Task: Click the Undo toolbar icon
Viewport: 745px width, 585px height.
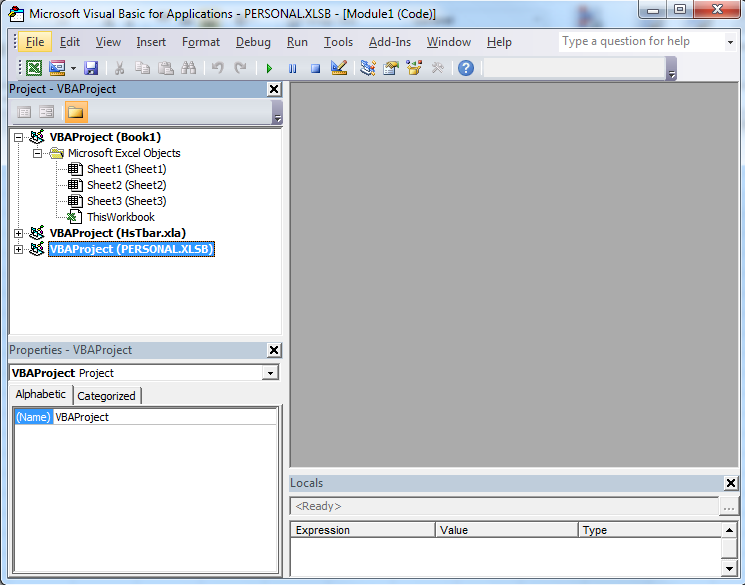Action: tap(218, 68)
